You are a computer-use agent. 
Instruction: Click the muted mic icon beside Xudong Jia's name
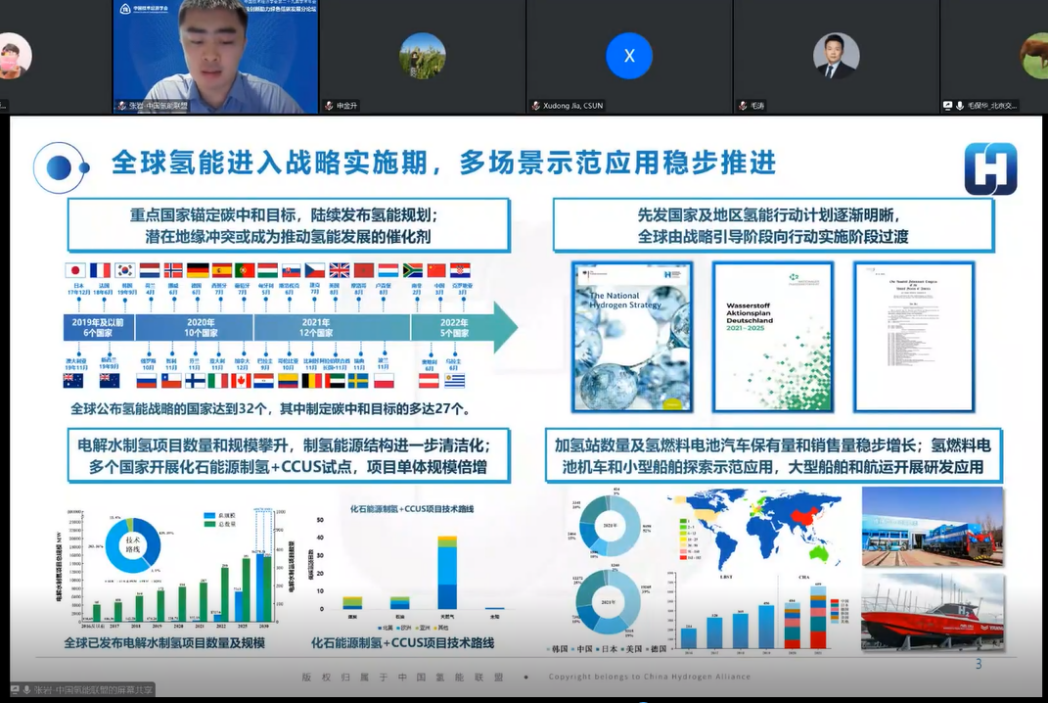(x=537, y=106)
